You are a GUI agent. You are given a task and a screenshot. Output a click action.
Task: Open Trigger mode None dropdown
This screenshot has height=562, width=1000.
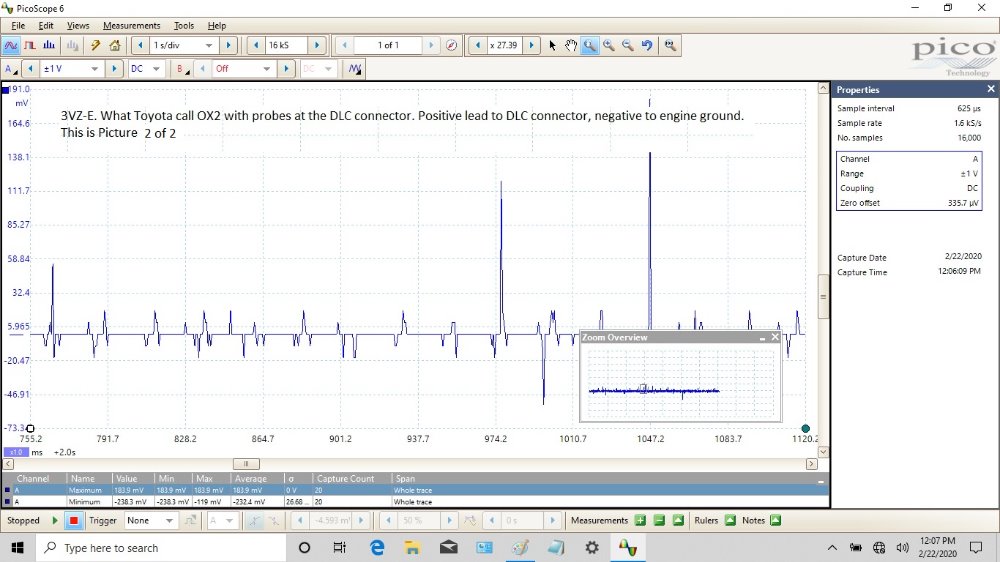coord(169,521)
